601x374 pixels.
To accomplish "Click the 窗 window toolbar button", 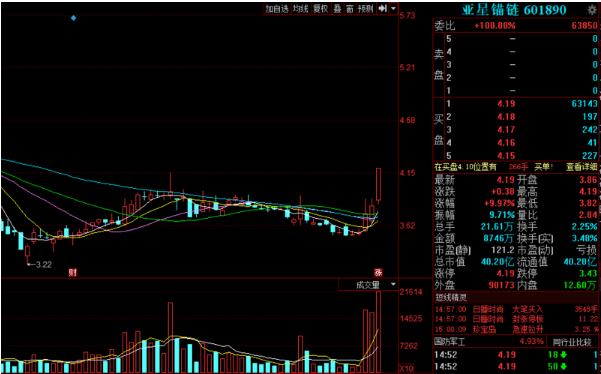I will (350, 8).
